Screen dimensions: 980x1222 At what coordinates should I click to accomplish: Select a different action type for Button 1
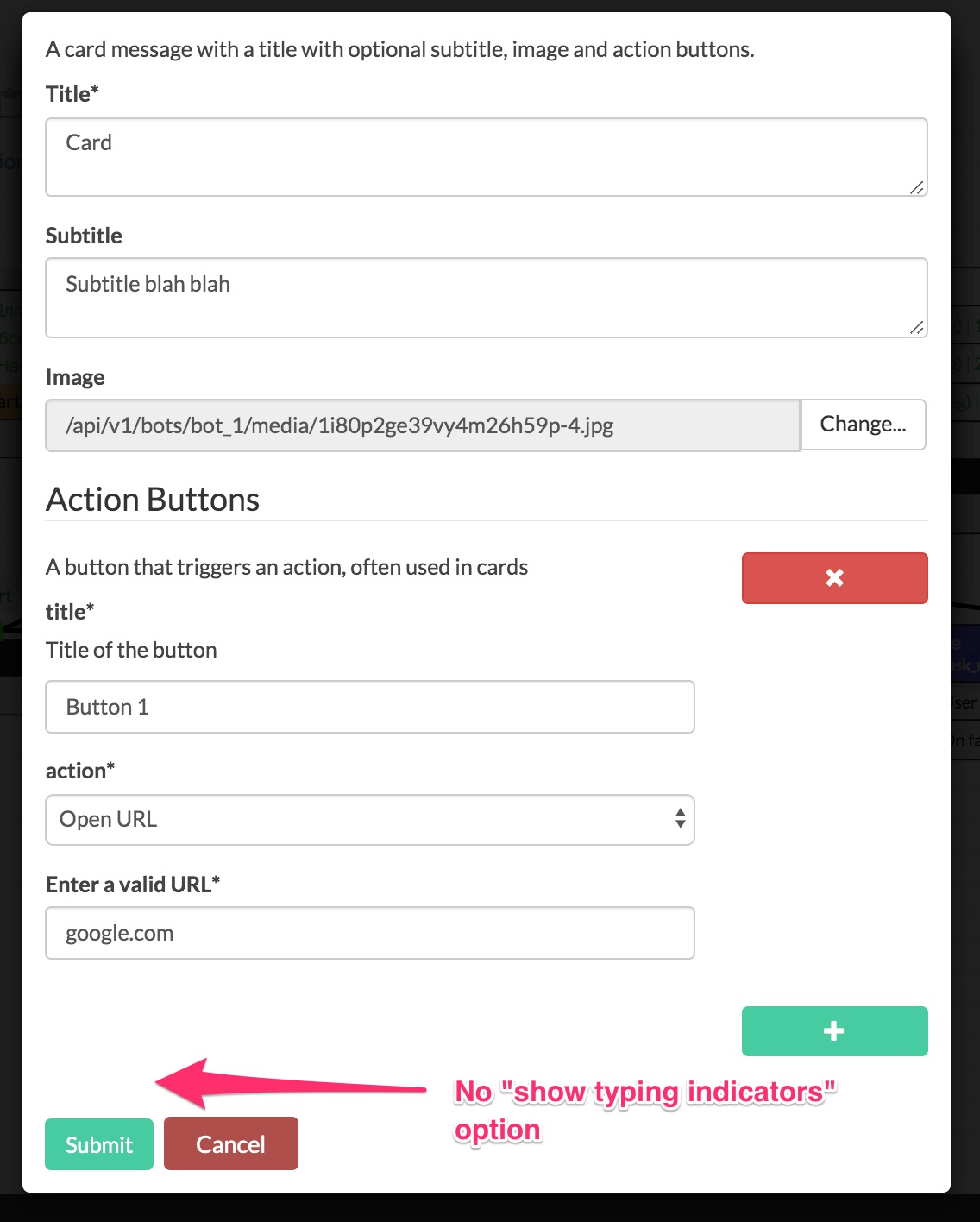pyautogui.click(x=369, y=819)
